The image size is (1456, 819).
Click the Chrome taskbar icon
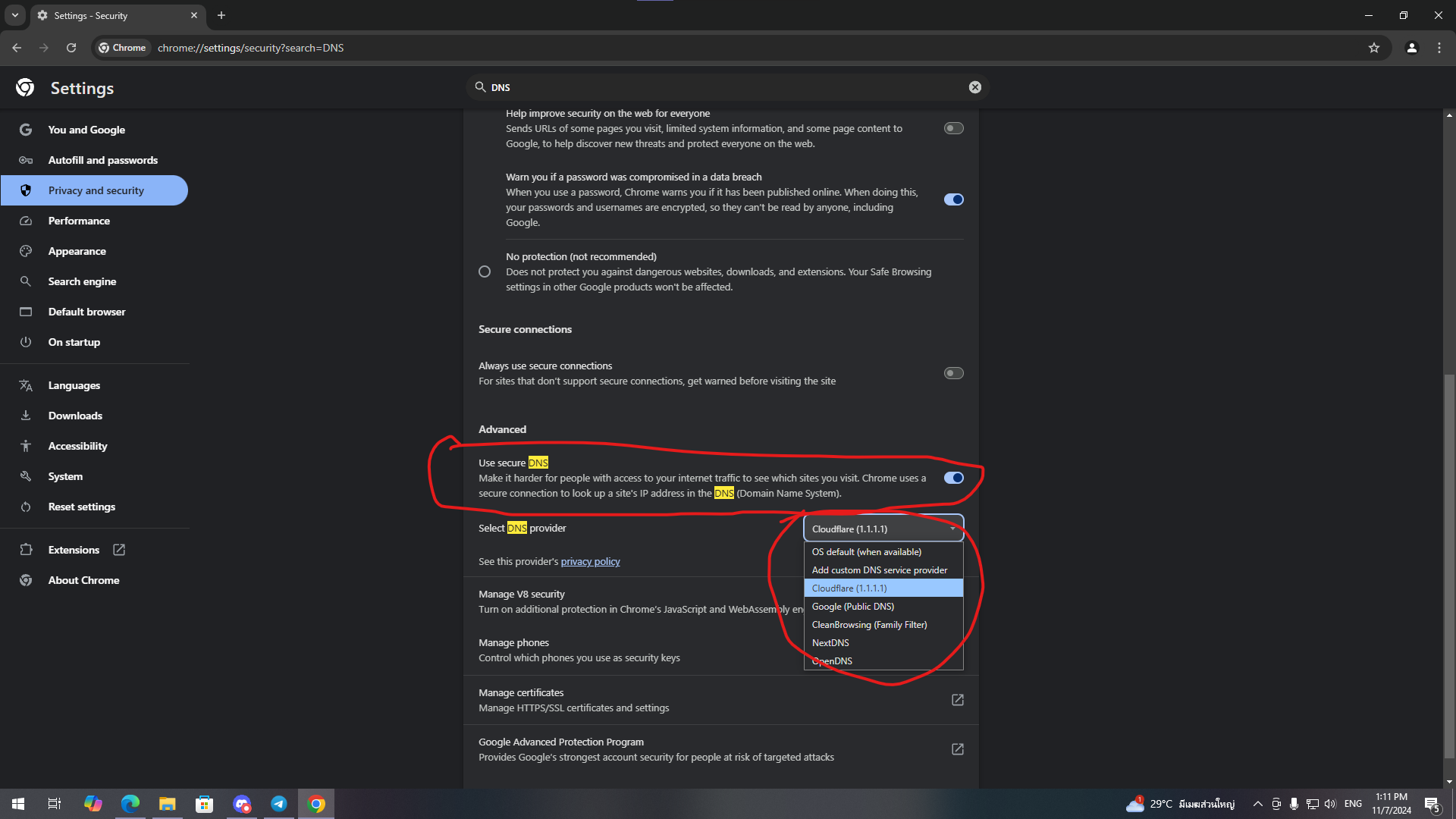point(316,804)
